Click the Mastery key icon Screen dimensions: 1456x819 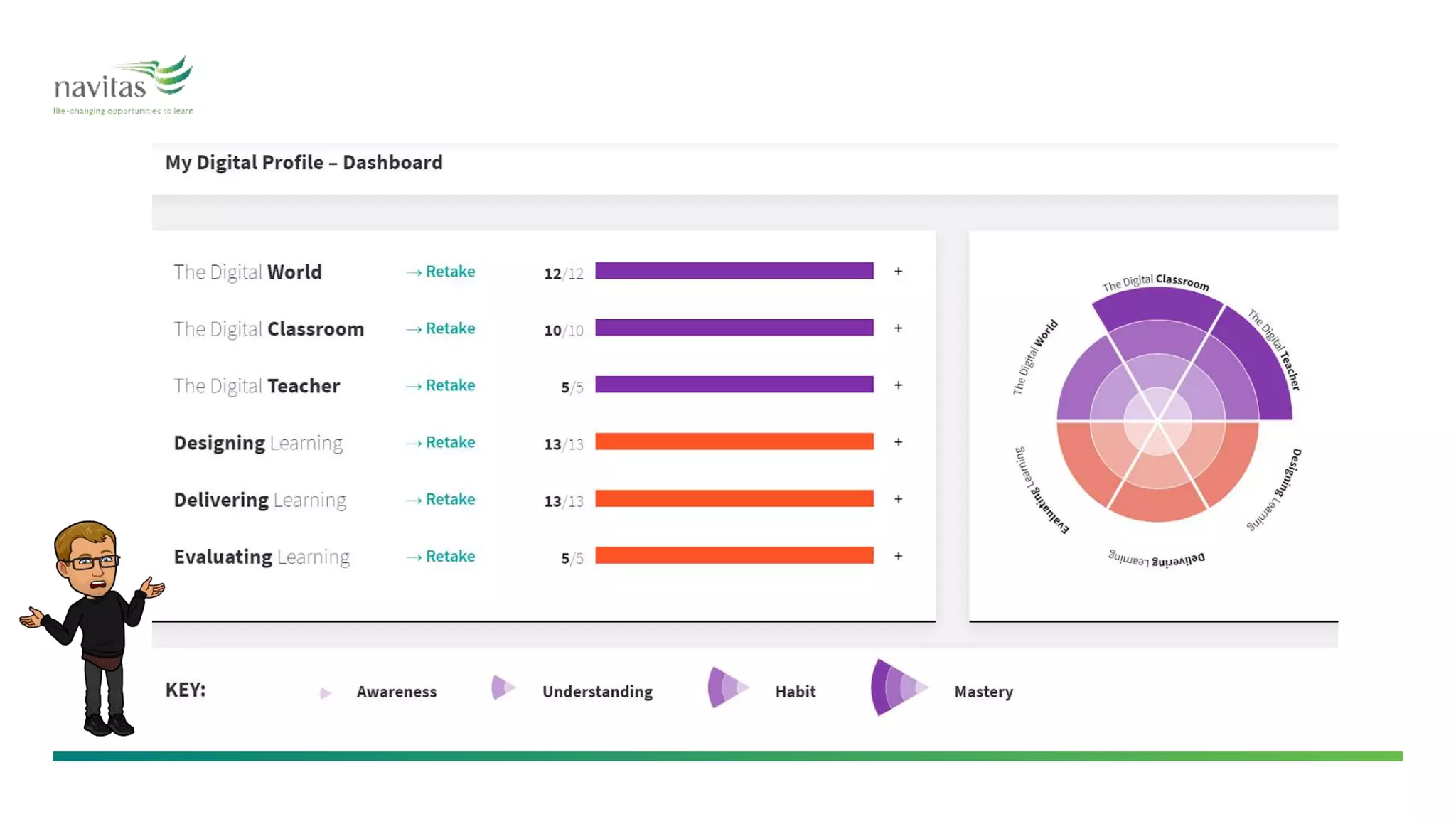coord(897,687)
